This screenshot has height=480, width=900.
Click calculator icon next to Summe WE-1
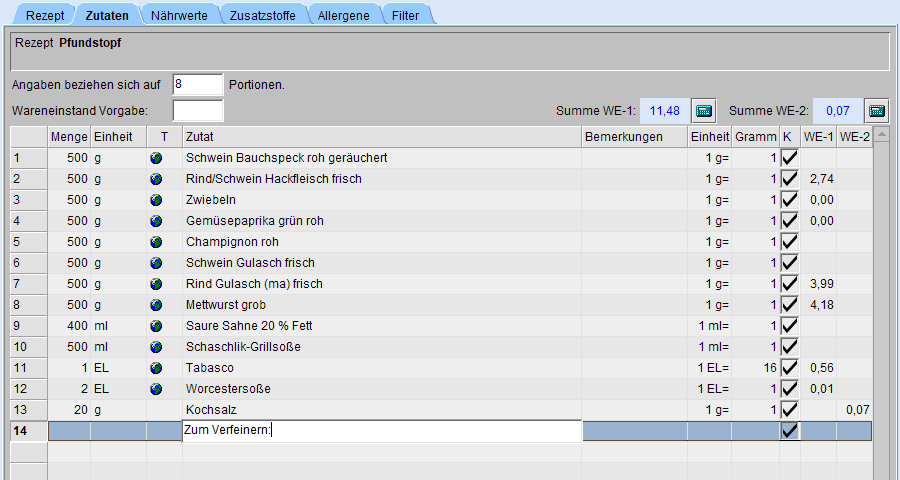[705, 110]
